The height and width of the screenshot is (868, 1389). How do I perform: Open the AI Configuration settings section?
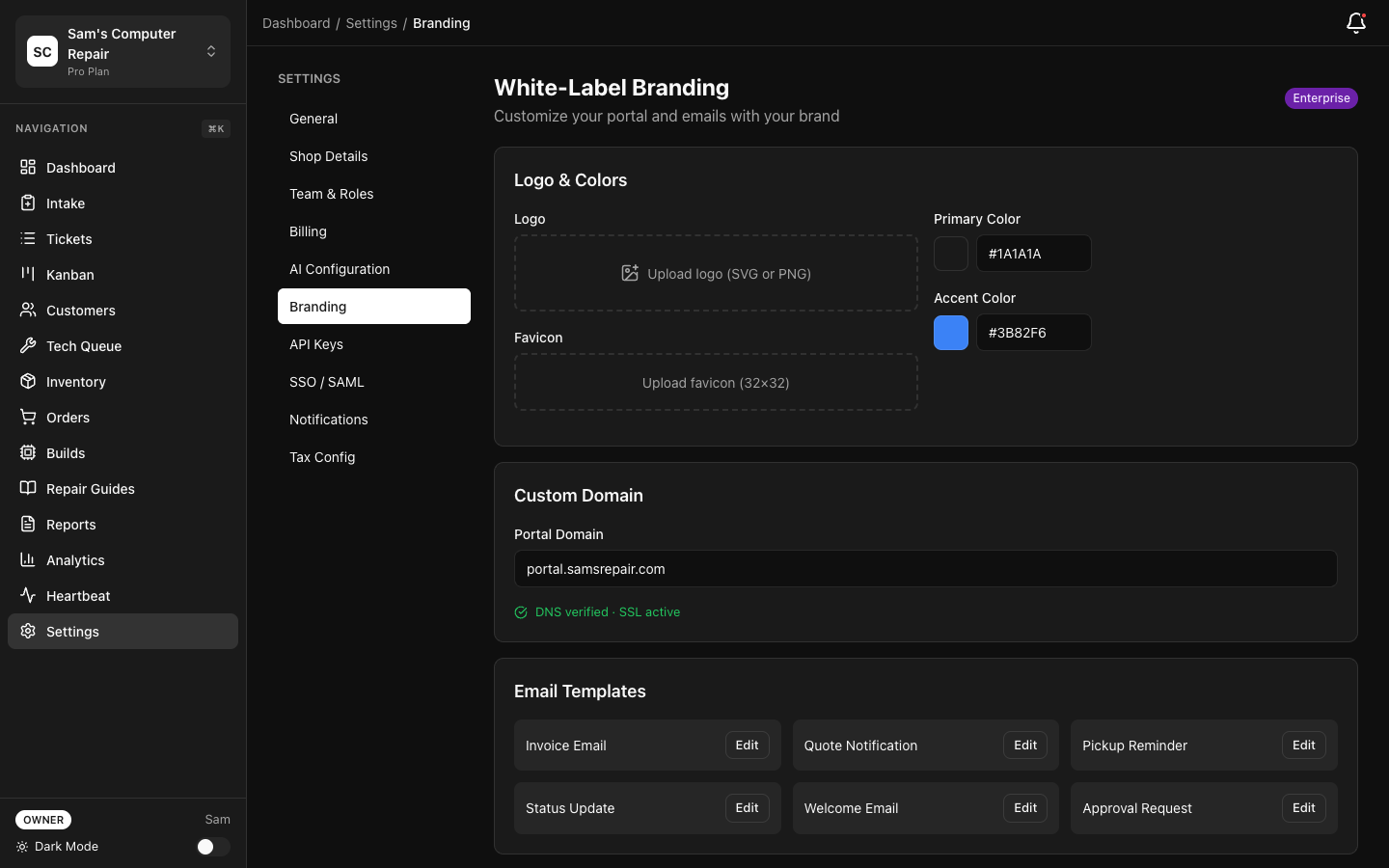pos(340,268)
